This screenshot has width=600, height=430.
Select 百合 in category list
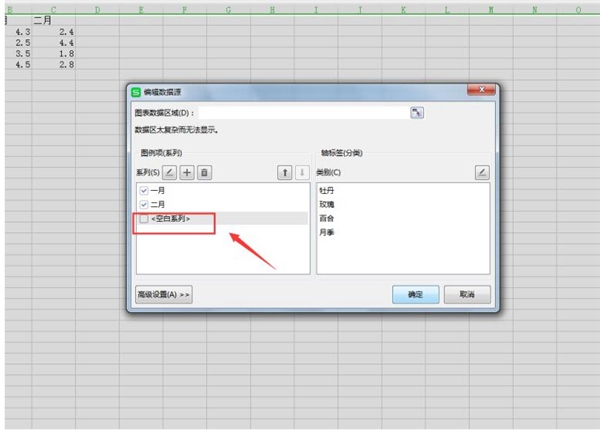[x=327, y=218]
